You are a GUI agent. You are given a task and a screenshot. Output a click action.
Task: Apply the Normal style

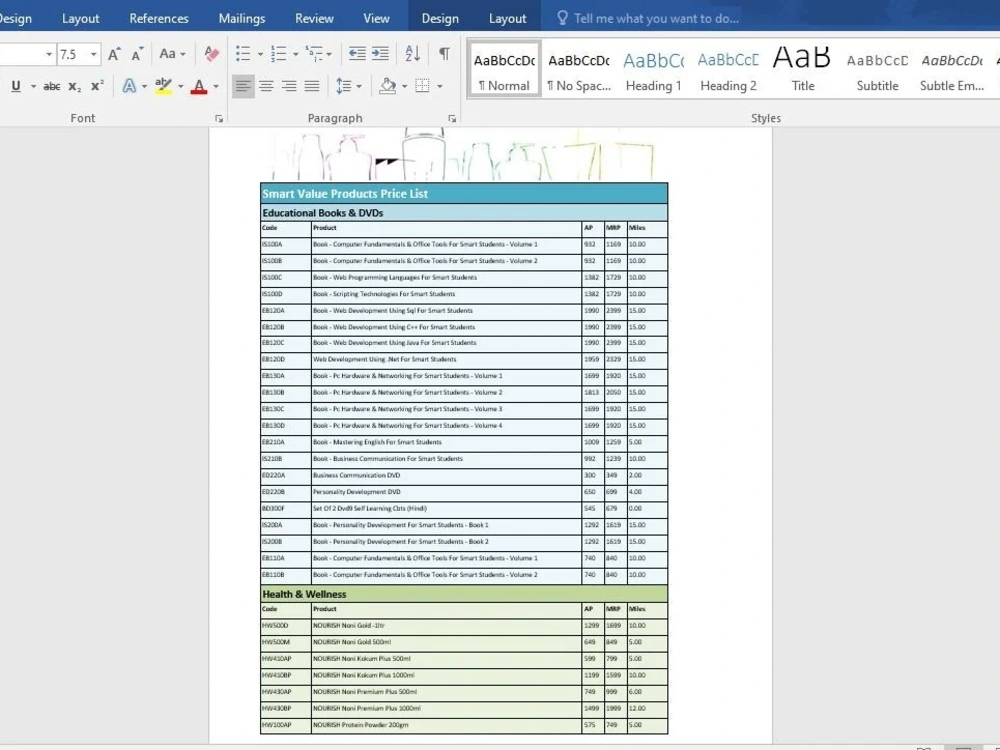tap(504, 70)
